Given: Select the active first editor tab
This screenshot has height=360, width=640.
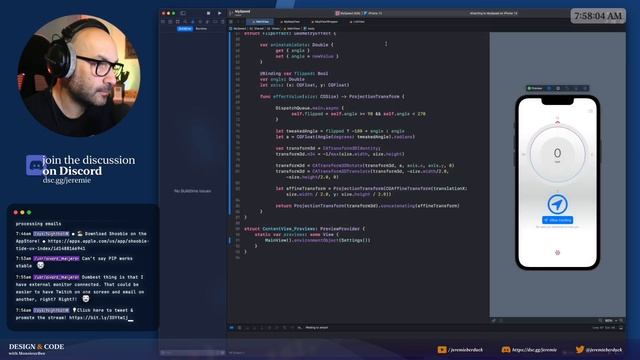Looking at the screenshot, I should point(260,22).
